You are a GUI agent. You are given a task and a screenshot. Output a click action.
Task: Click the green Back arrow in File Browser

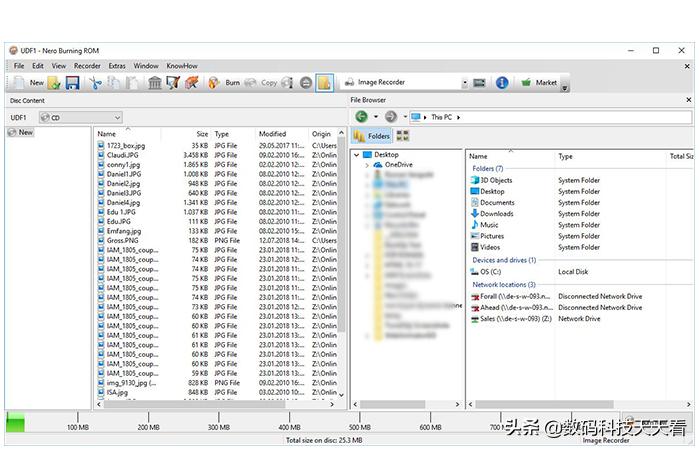[x=361, y=117]
